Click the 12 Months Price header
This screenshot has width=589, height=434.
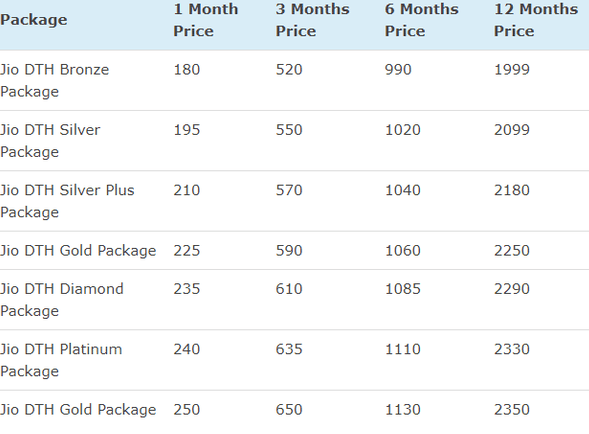click(536, 20)
